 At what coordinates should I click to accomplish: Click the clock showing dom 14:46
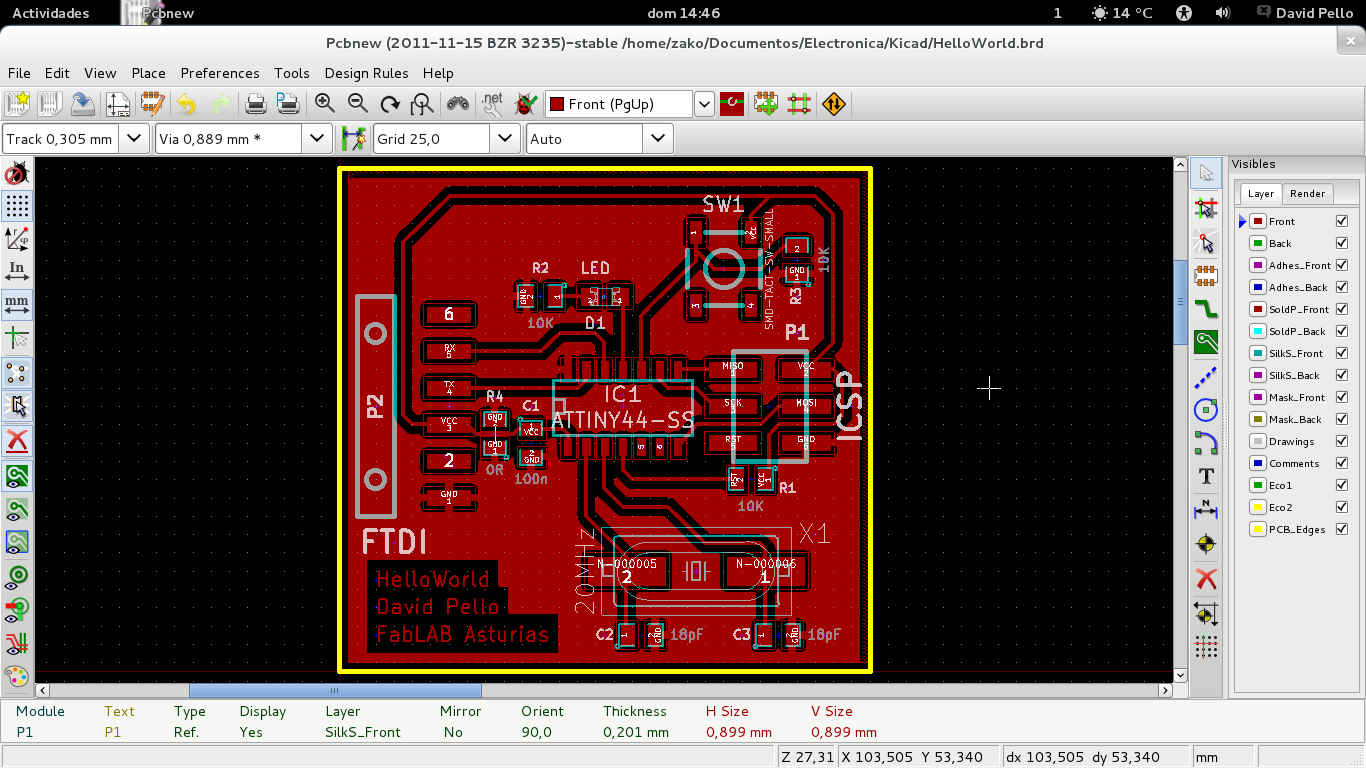(x=683, y=13)
